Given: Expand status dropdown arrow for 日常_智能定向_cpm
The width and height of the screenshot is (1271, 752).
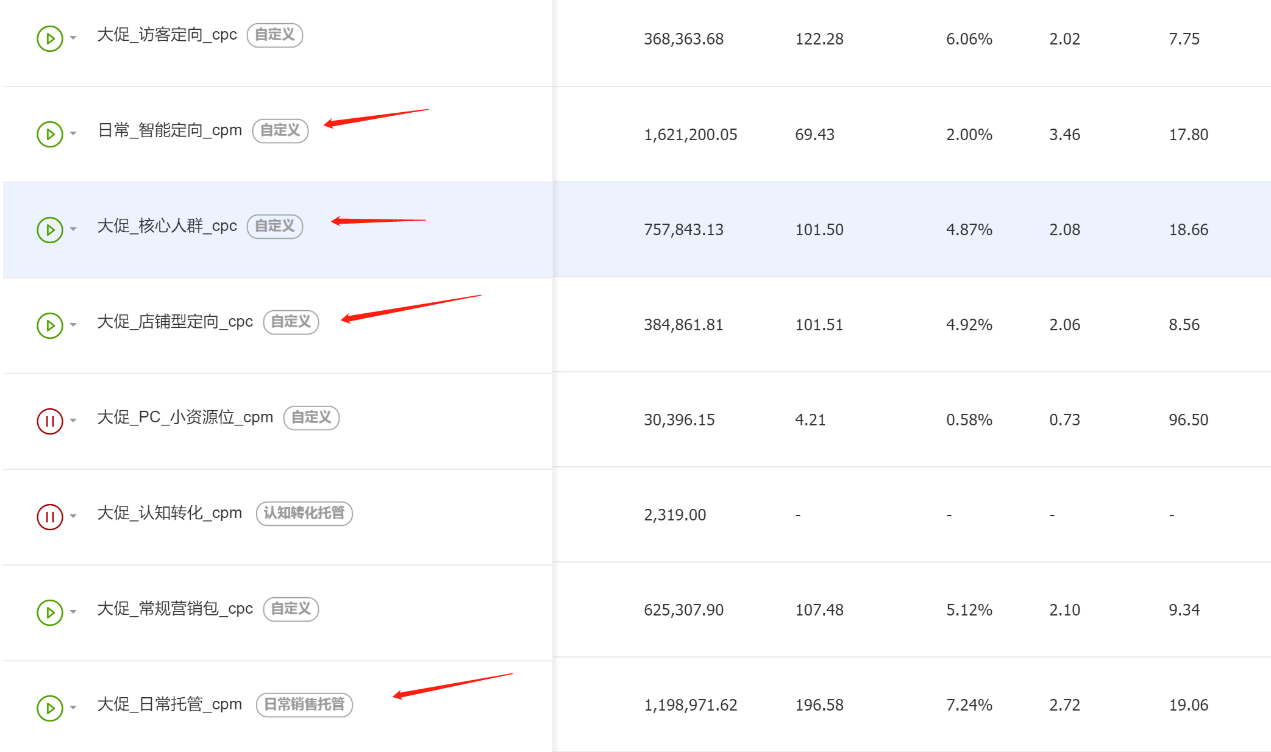Looking at the screenshot, I should pyautogui.click(x=73, y=135).
